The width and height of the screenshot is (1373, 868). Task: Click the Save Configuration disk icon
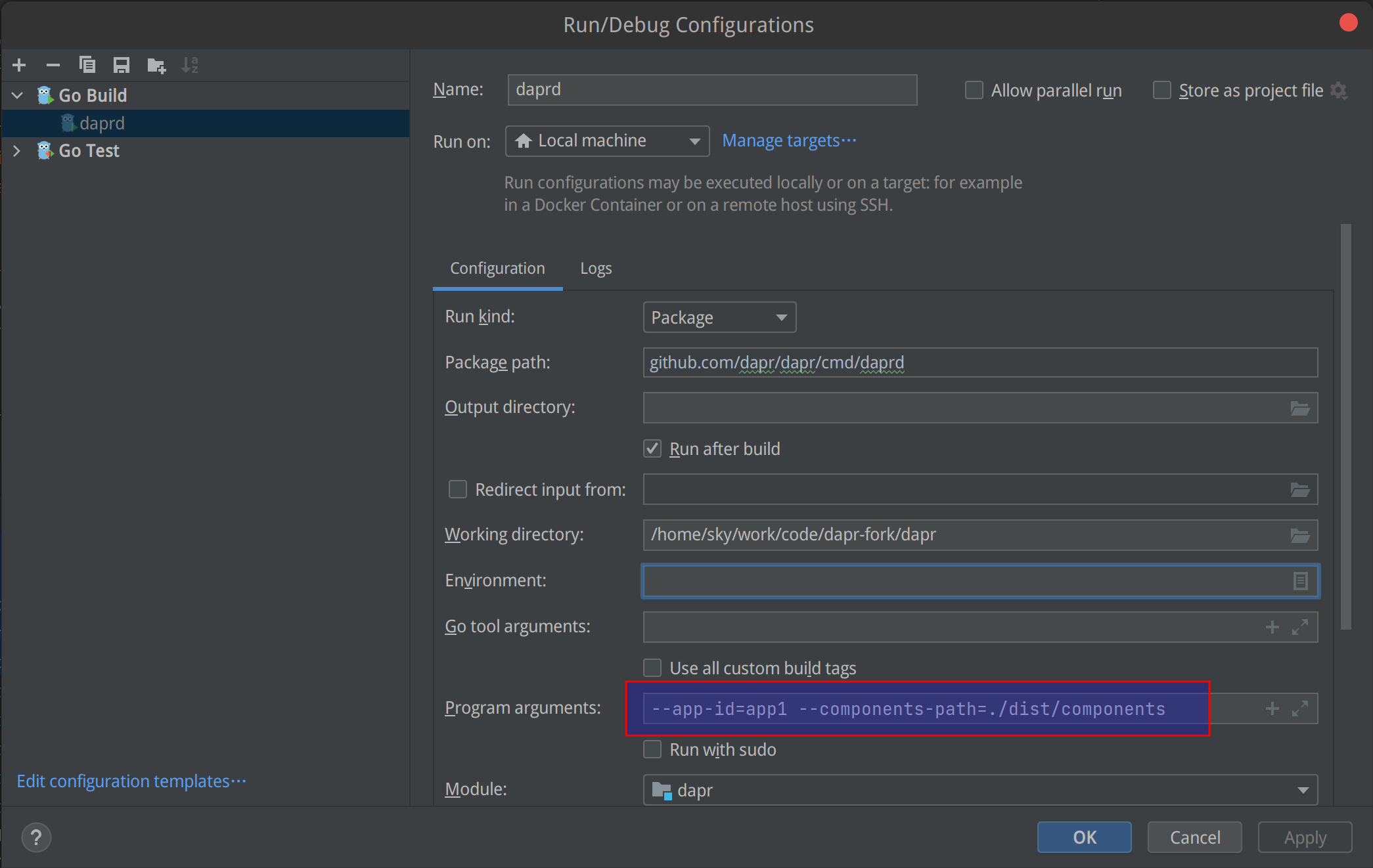coord(122,65)
